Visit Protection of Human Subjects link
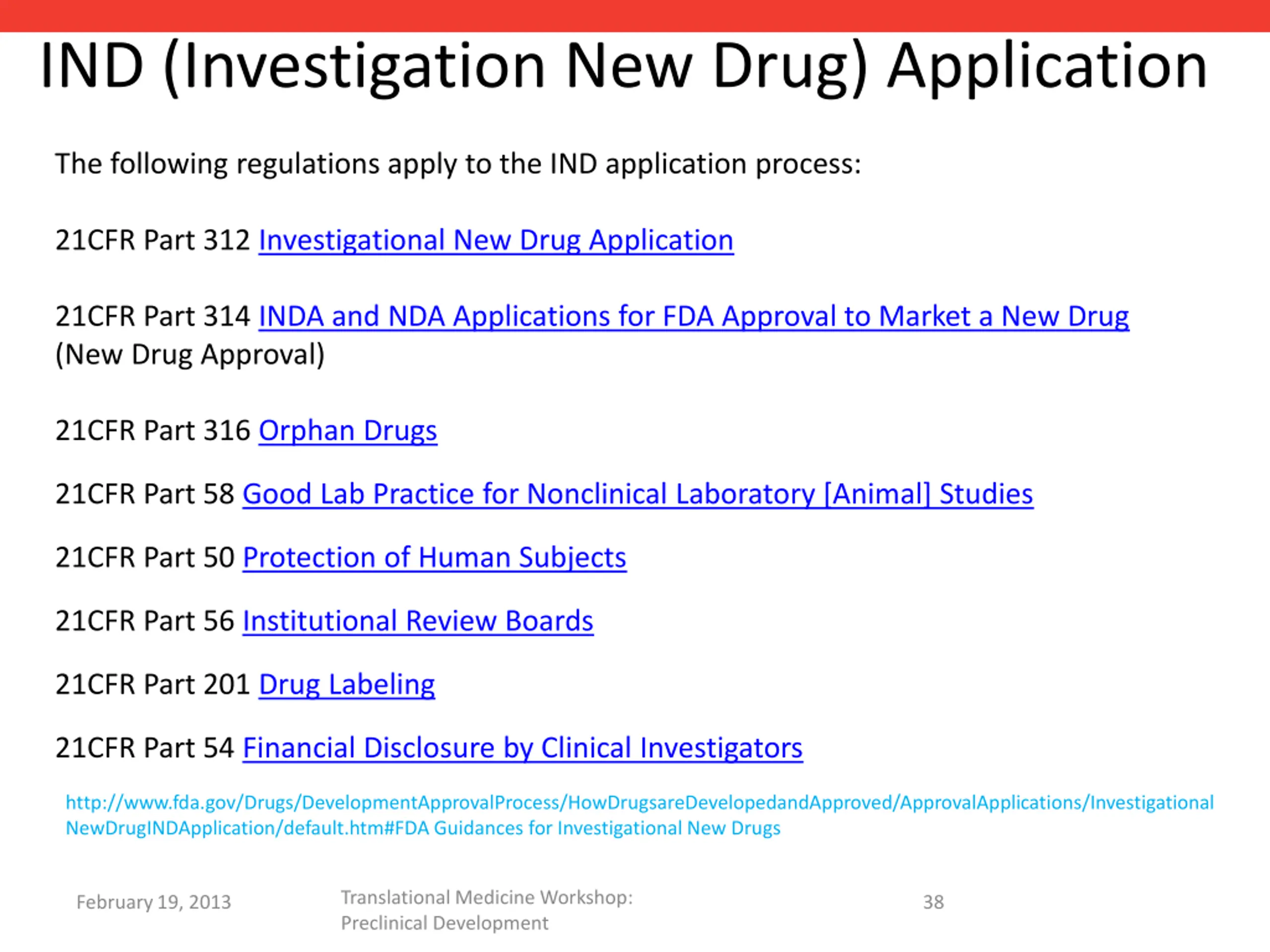 click(435, 558)
